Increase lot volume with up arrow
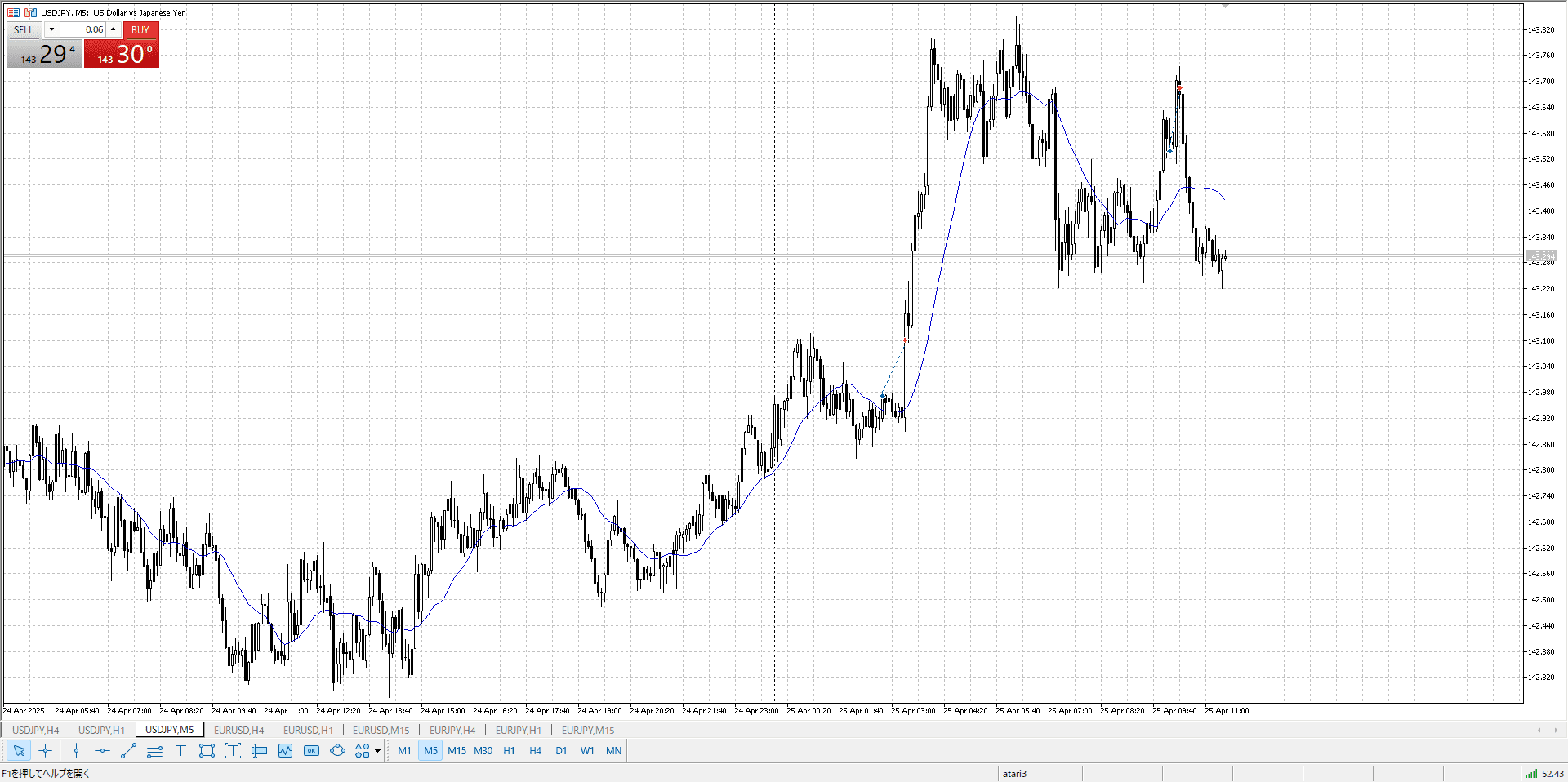 coord(114,29)
